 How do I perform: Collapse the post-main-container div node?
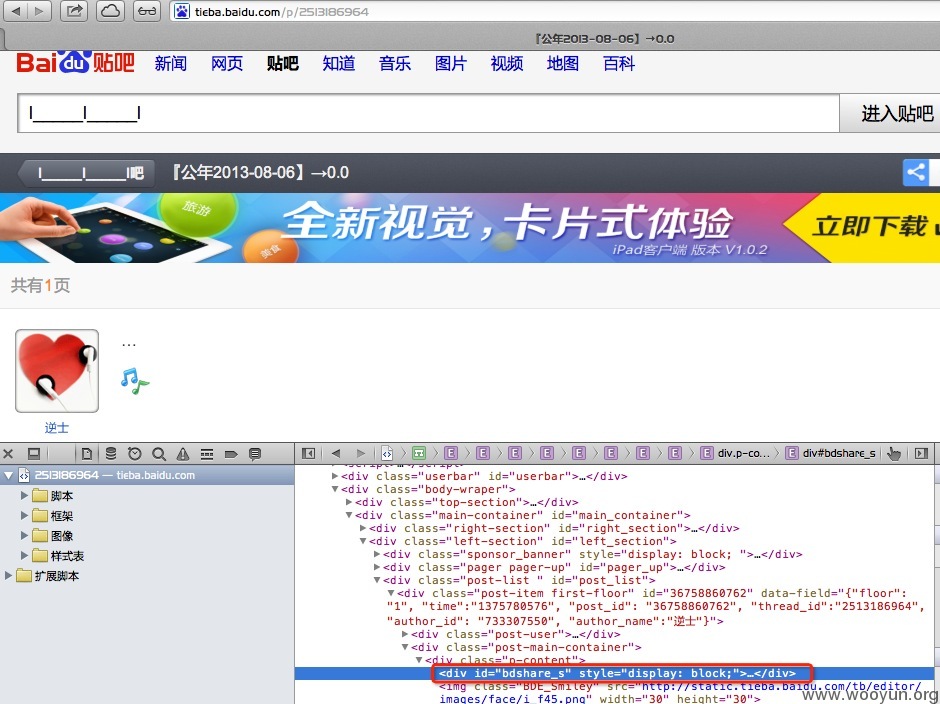(405, 647)
